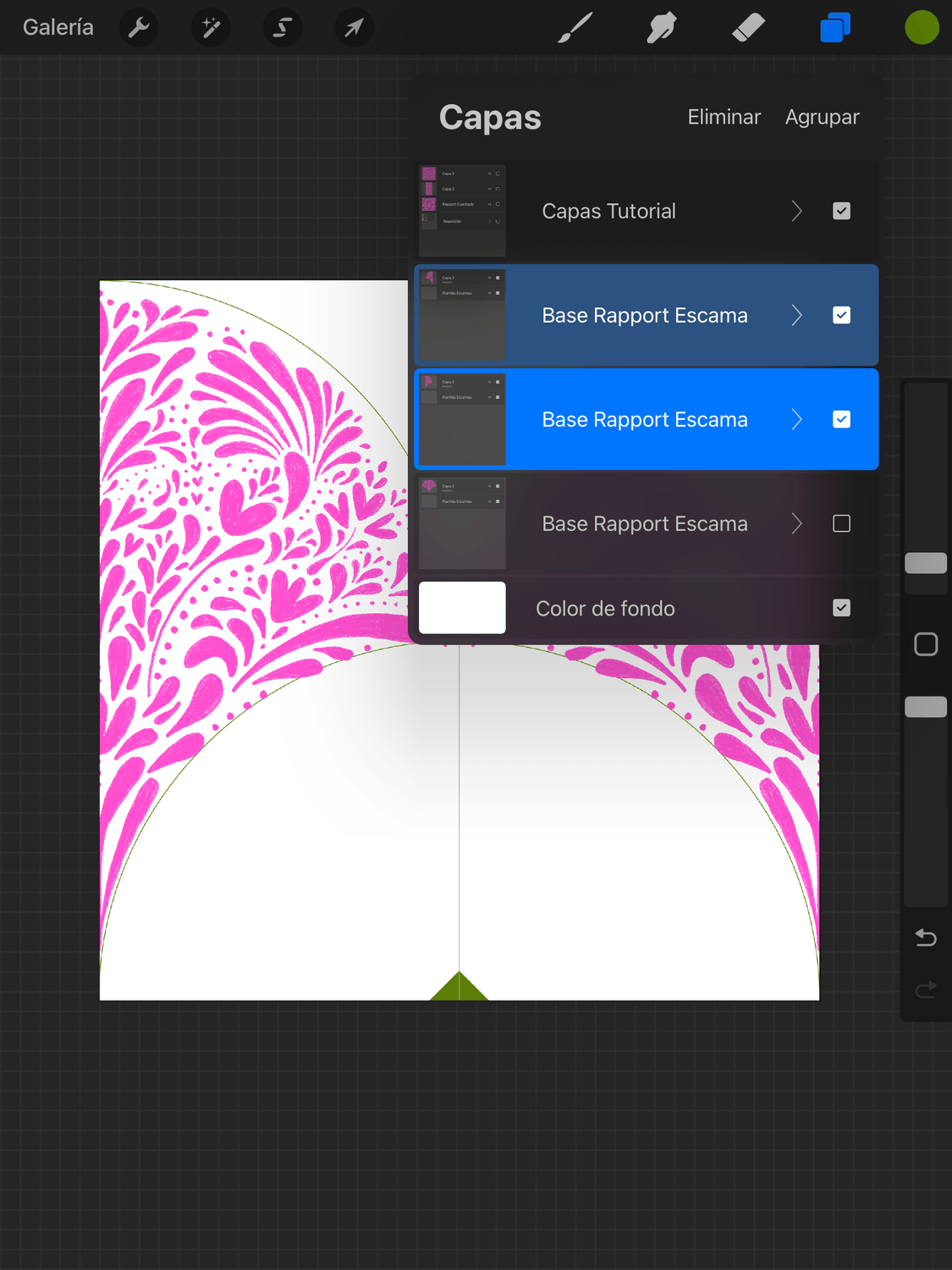The height and width of the screenshot is (1270, 952).
Task: Hide the Capas Tutorial group
Action: (841, 211)
